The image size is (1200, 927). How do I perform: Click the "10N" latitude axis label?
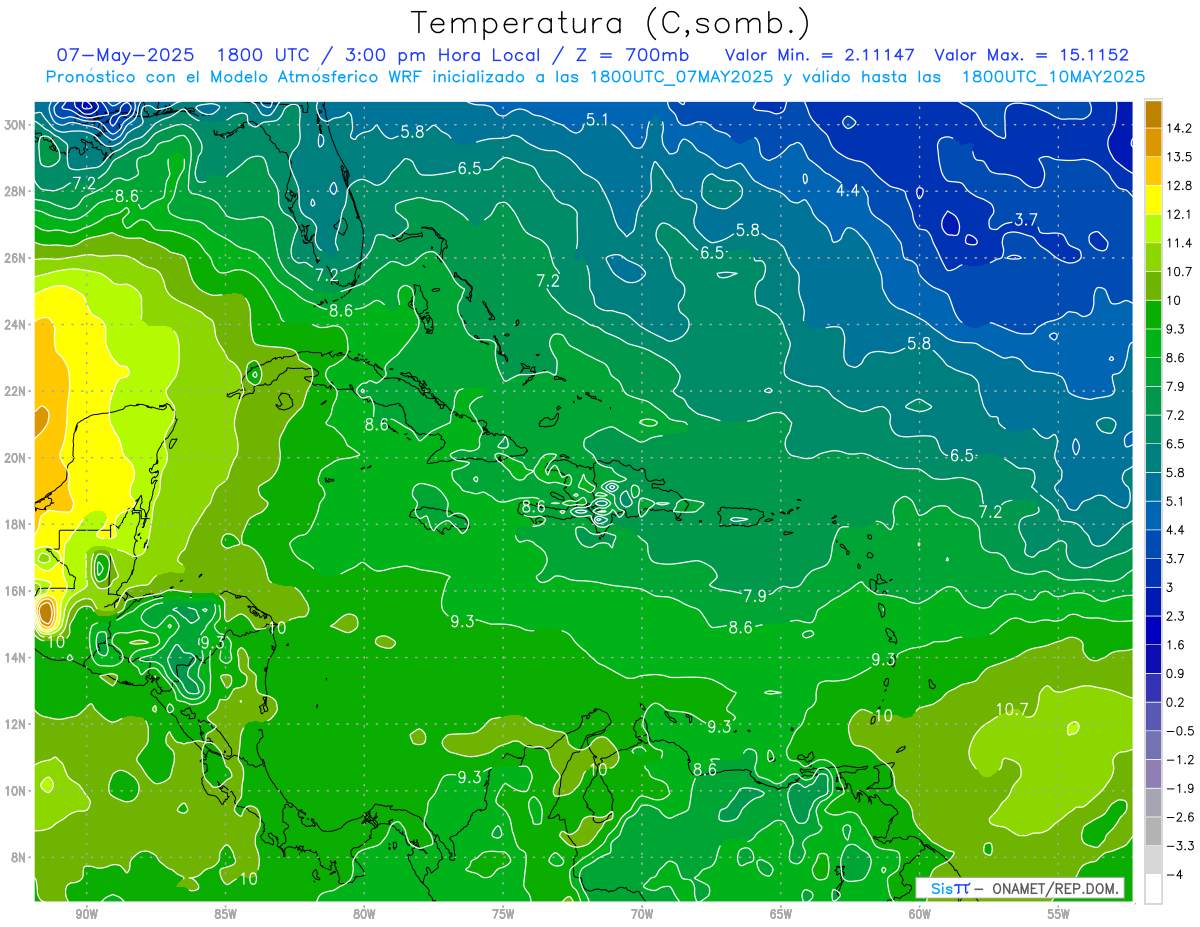pos(15,791)
